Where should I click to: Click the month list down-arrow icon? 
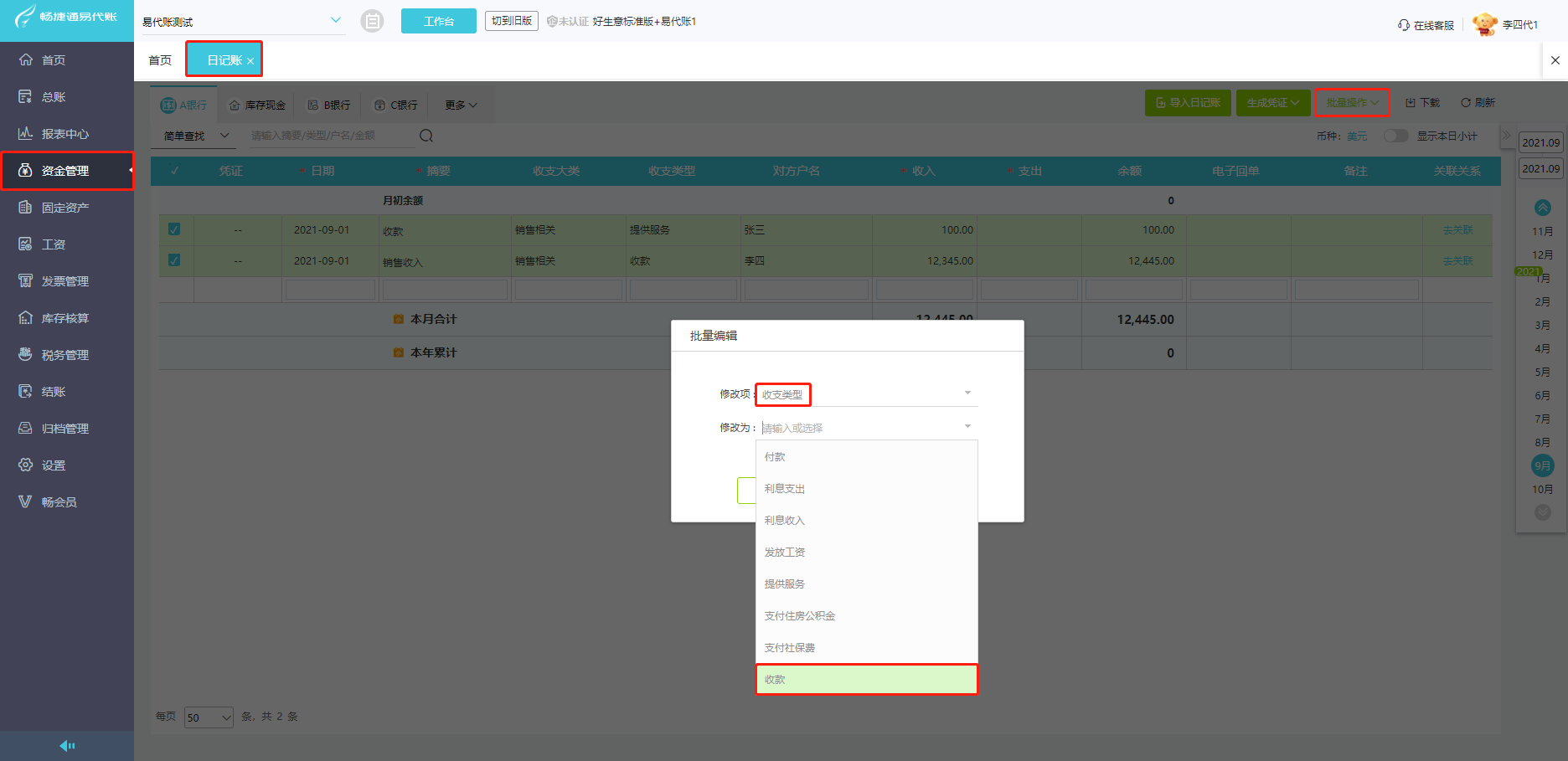click(1542, 512)
